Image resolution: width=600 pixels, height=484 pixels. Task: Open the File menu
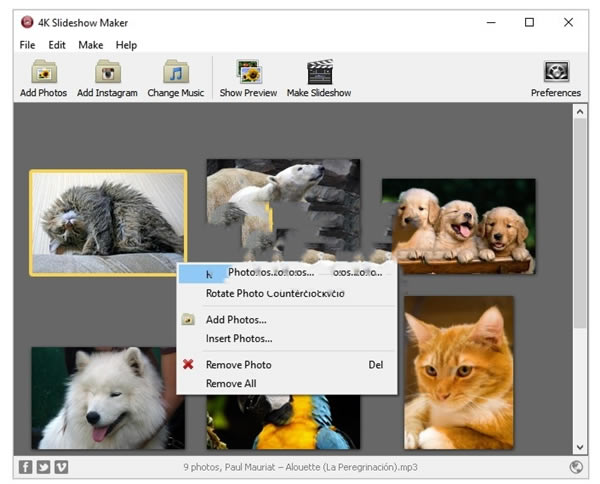pos(27,45)
